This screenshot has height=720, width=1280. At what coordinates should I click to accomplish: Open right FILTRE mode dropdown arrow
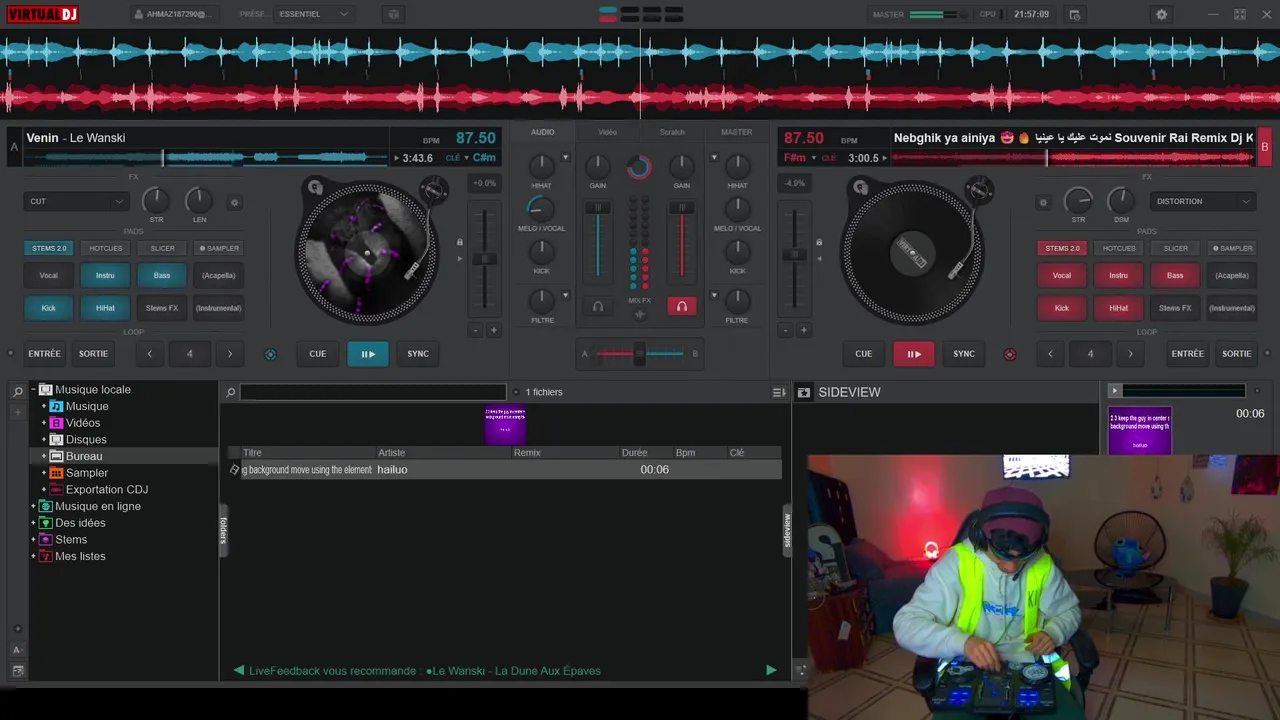click(x=714, y=295)
